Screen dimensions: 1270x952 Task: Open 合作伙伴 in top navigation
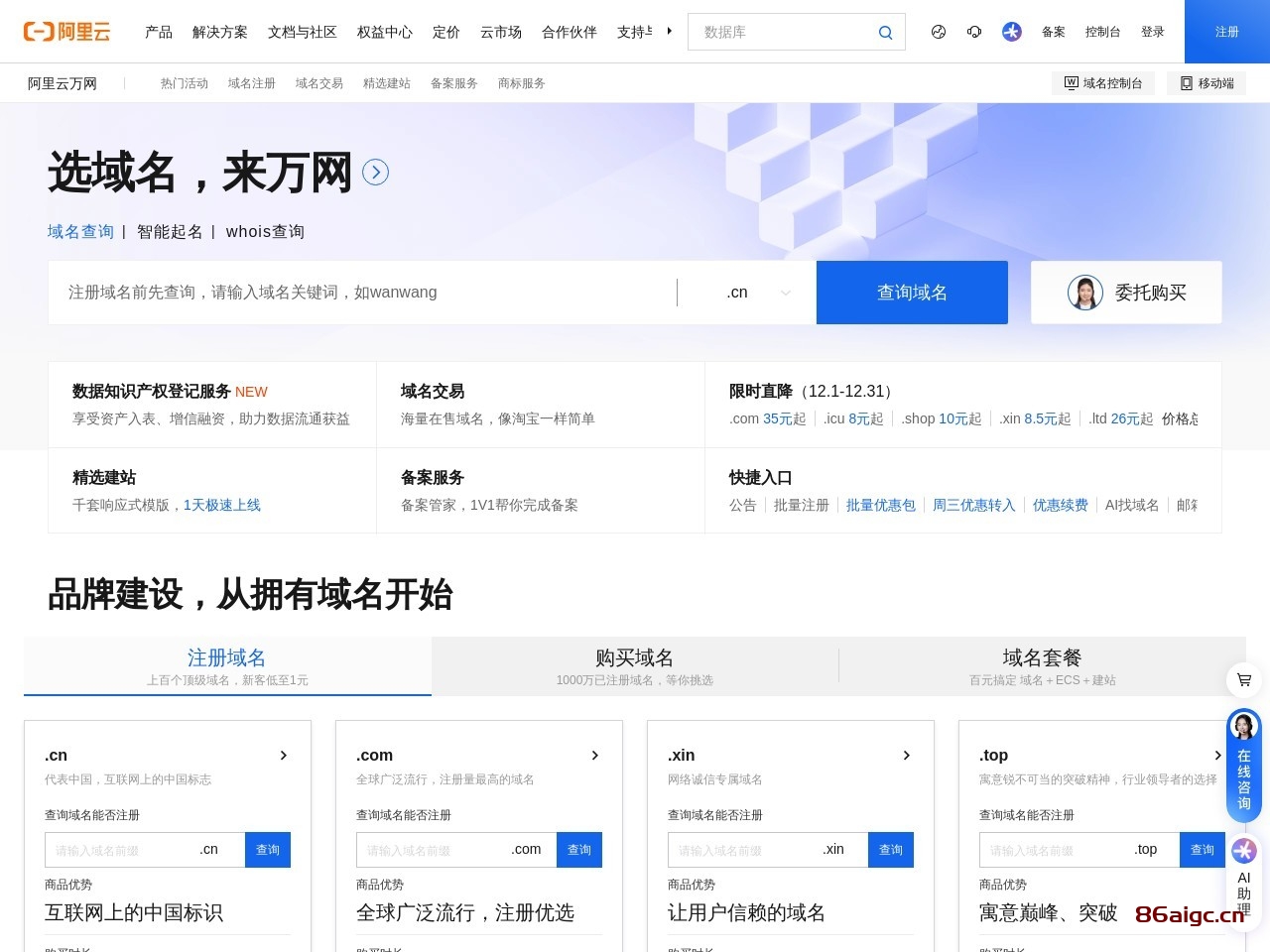click(570, 32)
